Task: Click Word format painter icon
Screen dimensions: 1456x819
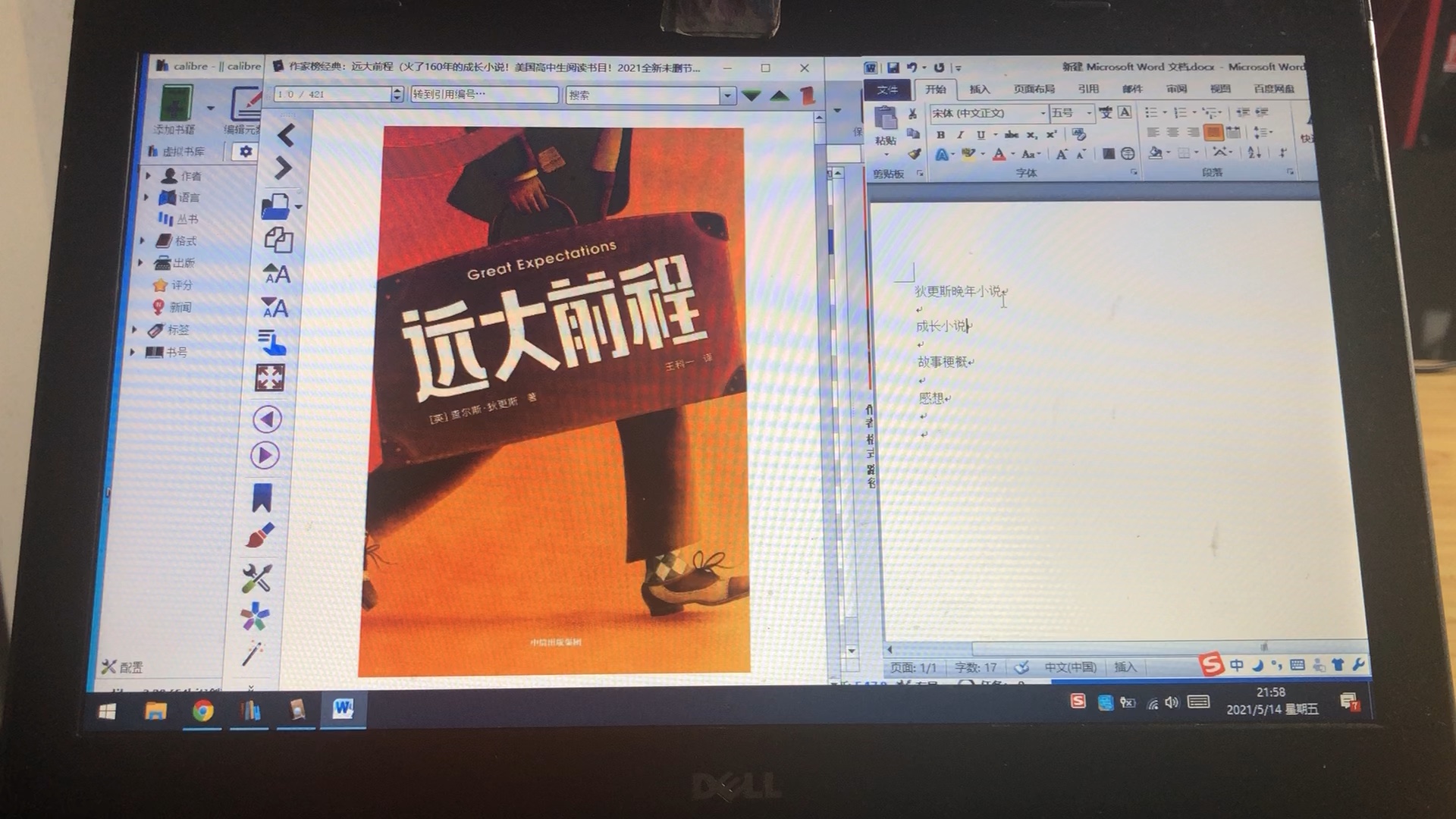Action: click(x=915, y=154)
